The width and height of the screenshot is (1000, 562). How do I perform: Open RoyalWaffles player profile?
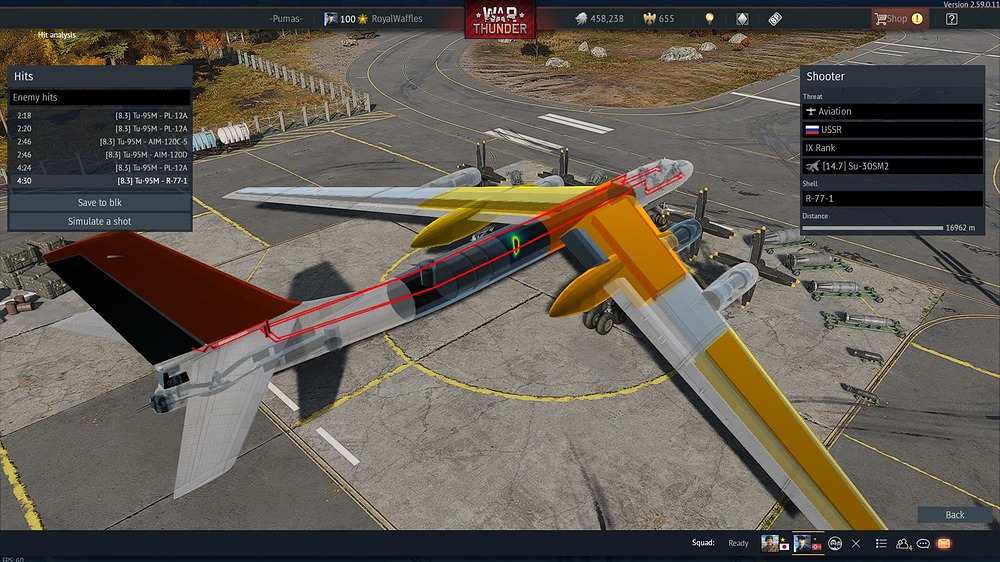(397, 18)
